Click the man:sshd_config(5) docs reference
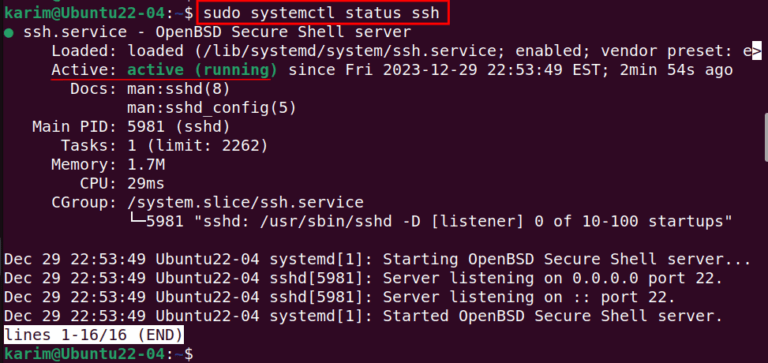This screenshot has width=768, height=363. 212,108
